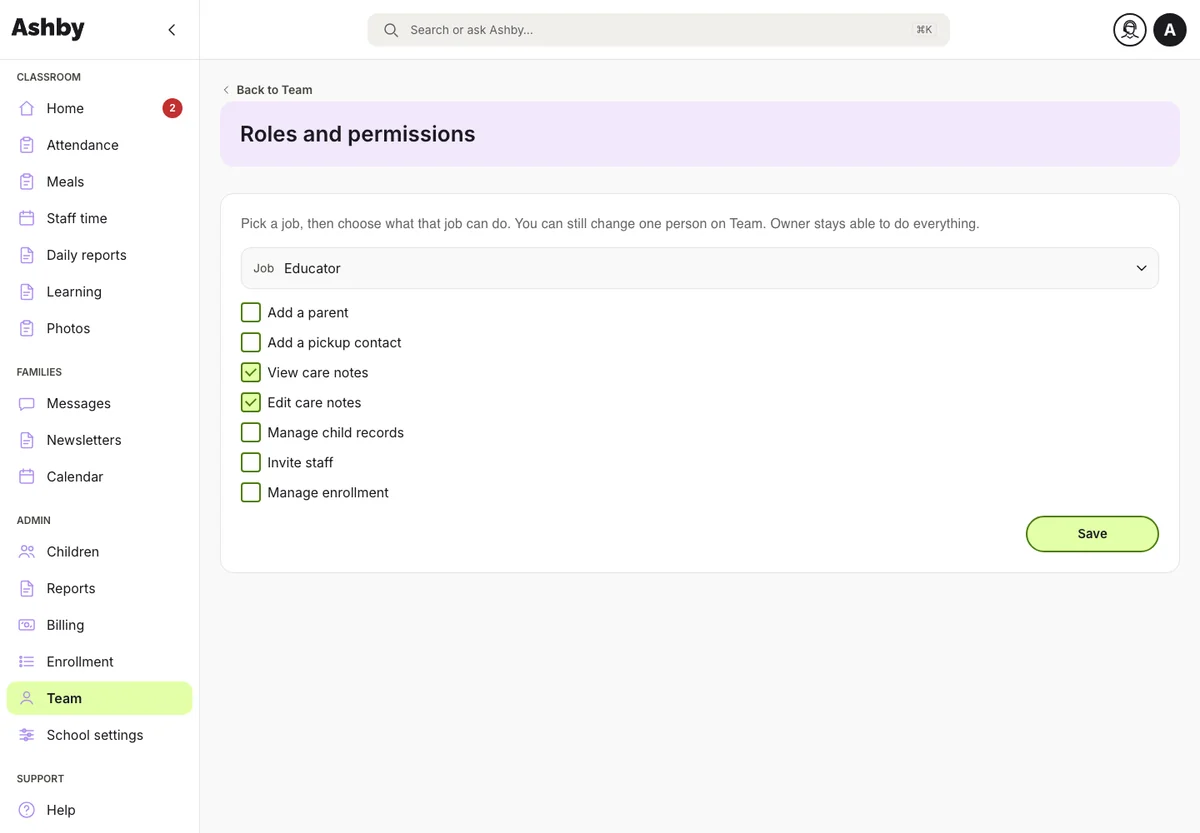Image resolution: width=1200 pixels, height=833 pixels.
Task: Open School settings
Action: click(x=99, y=735)
